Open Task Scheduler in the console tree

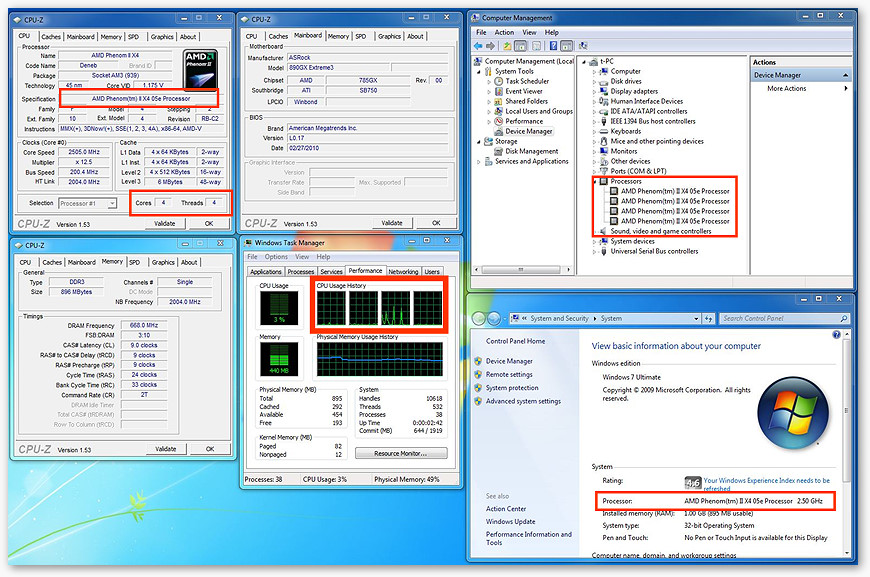(526, 81)
